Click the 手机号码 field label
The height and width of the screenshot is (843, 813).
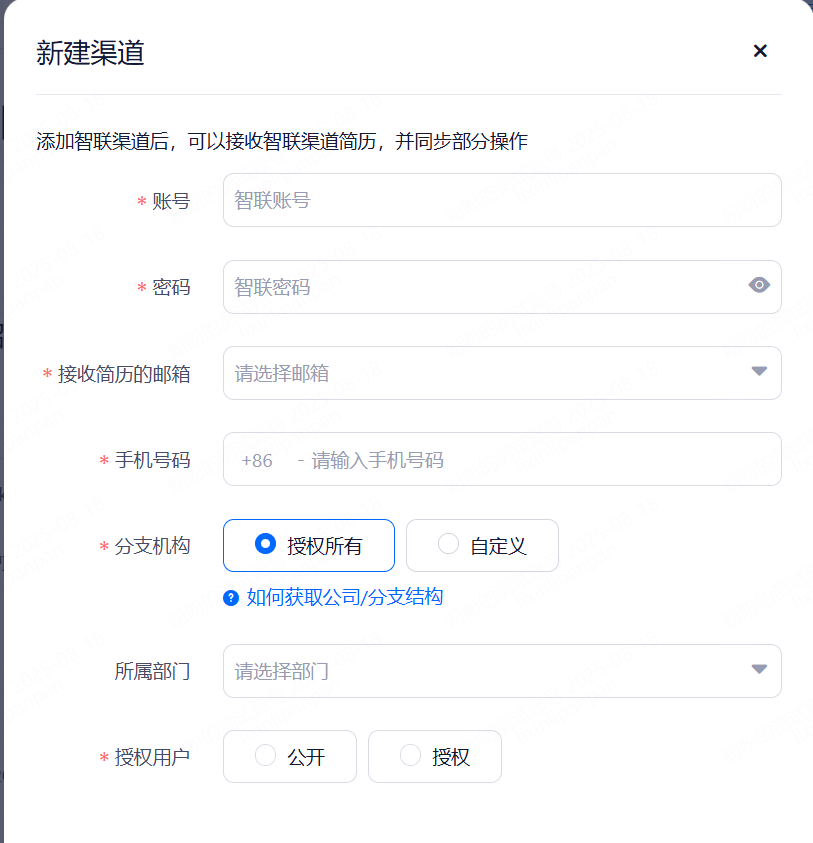pyautogui.click(x=152, y=460)
